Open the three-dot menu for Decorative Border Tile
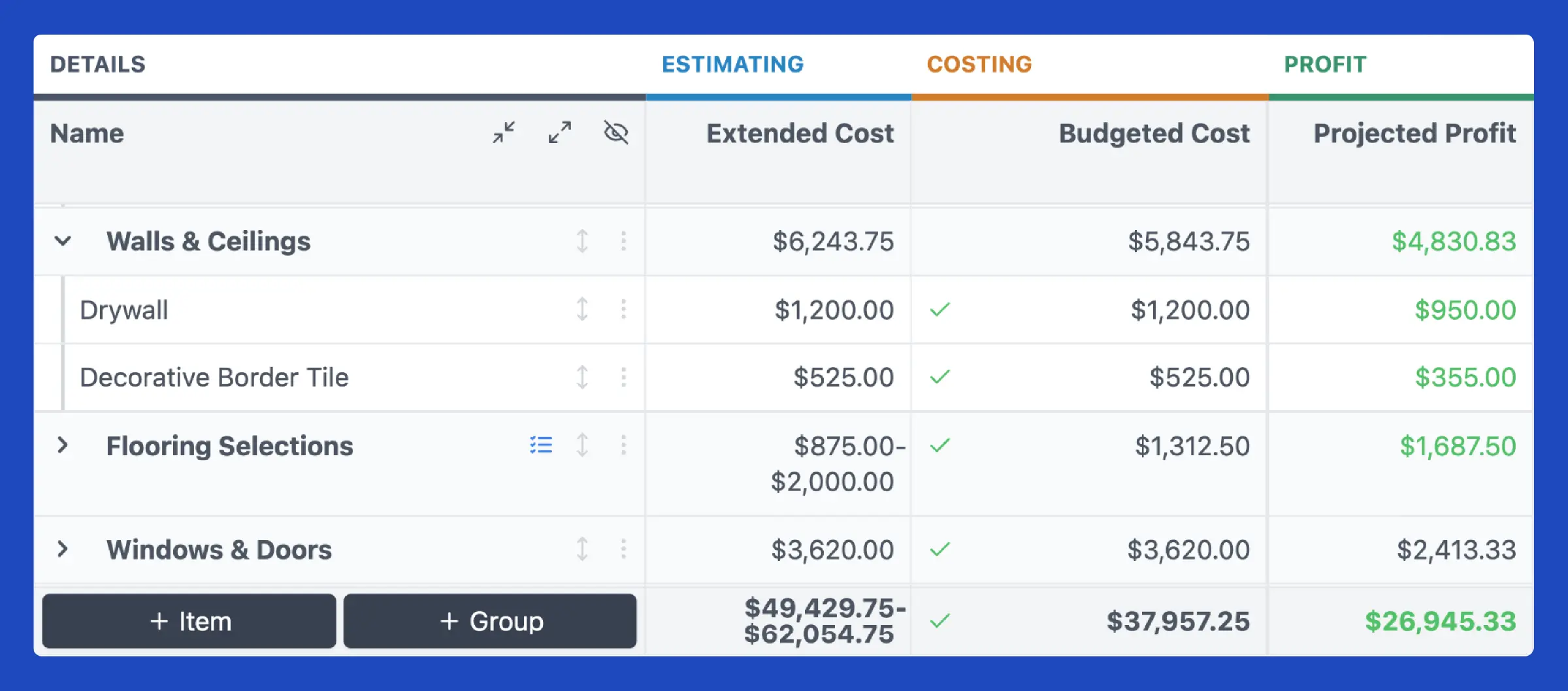 click(623, 377)
